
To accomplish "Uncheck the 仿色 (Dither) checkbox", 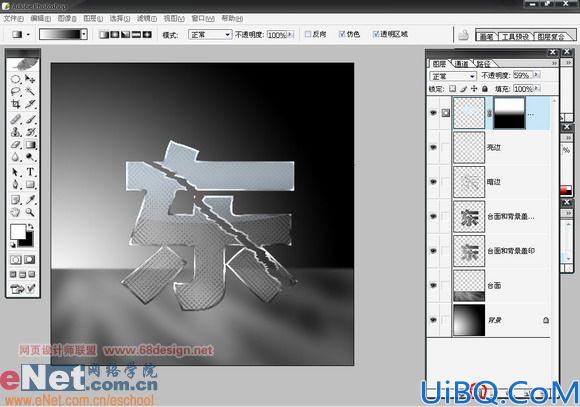I will coord(342,34).
